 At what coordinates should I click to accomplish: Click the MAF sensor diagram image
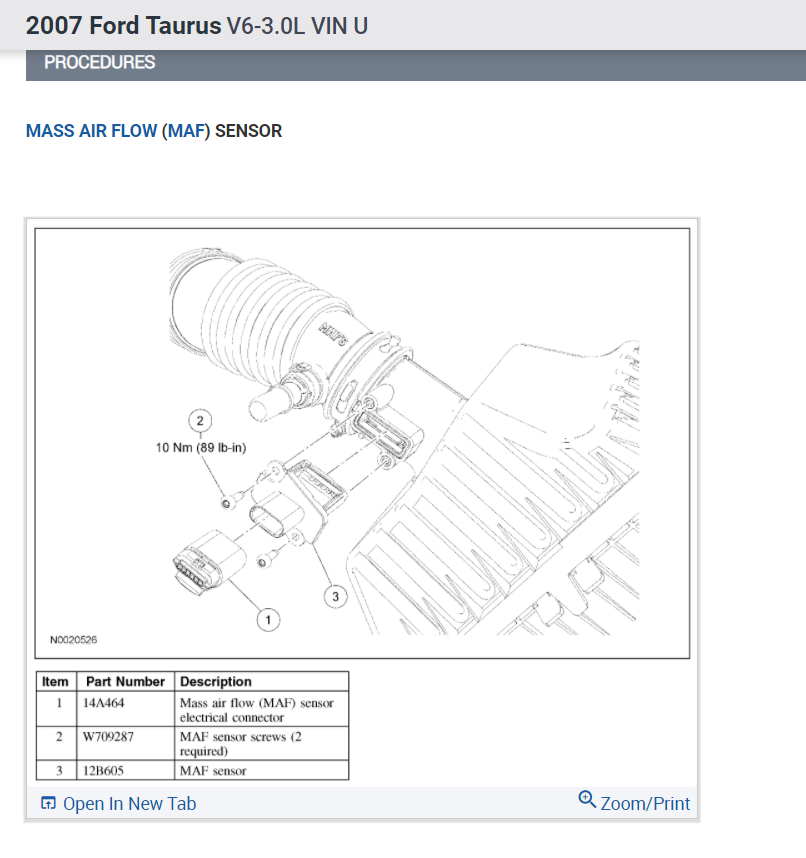coord(362,443)
